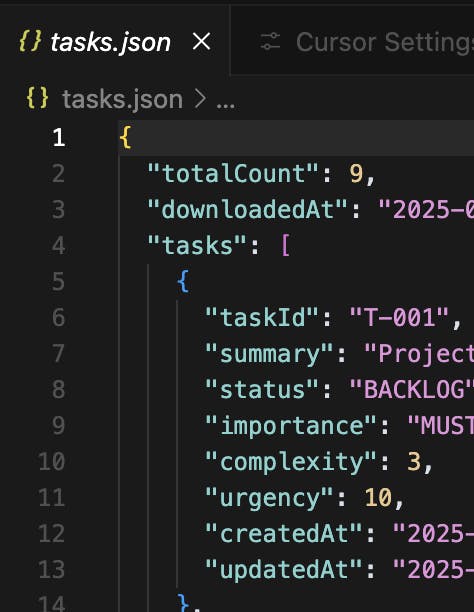The image size is (474, 612).
Task: Click line number 5 fold gutter
Action: click(x=58, y=281)
